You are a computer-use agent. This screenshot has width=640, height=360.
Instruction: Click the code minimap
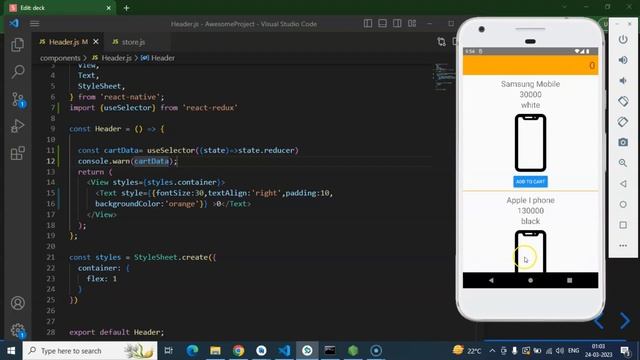pyautogui.click(x=444, y=76)
